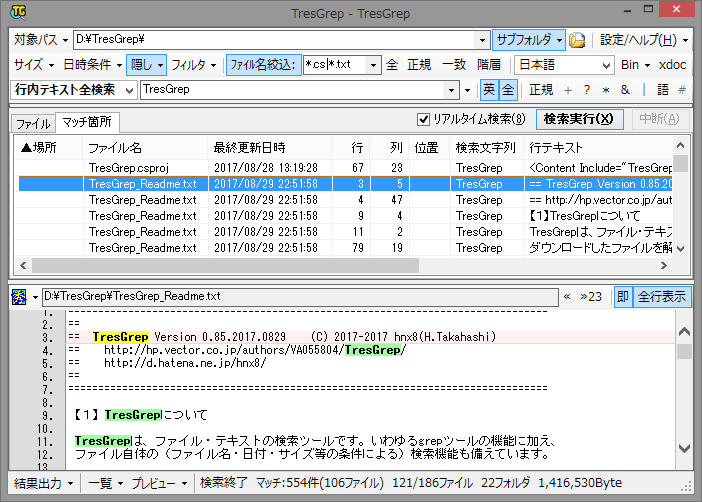Open the 結果出力 menu

click(x=43, y=484)
